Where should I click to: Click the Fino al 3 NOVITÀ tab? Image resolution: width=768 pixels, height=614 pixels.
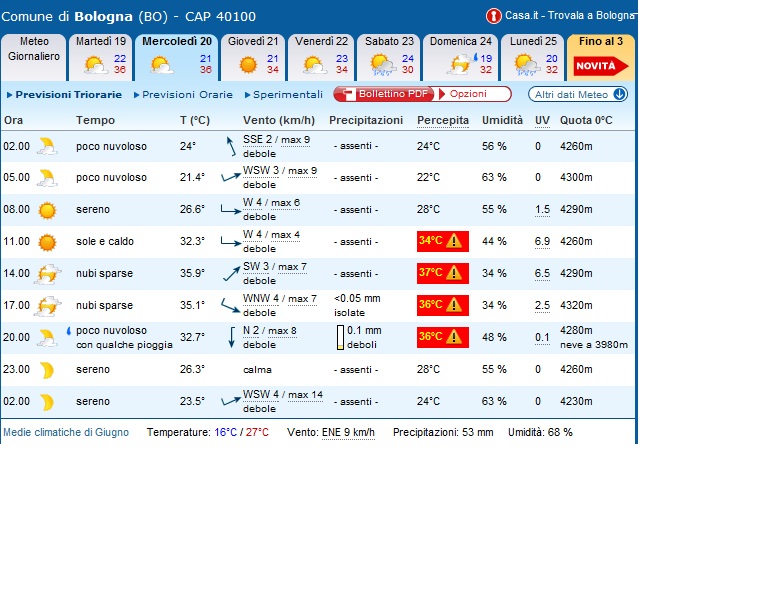tap(600, 57)
